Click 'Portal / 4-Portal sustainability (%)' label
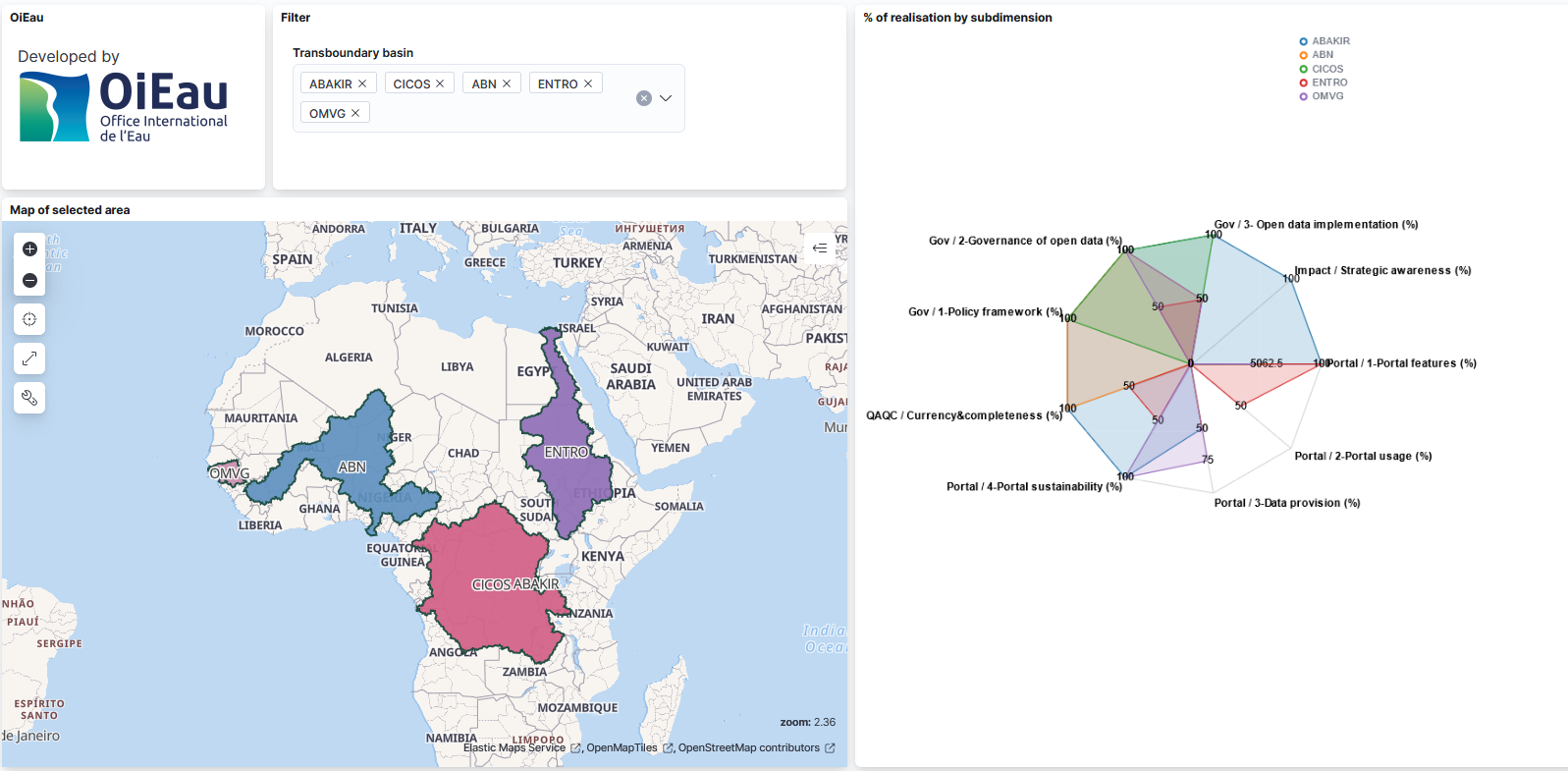1568x771 pixels. (x=1034, y=487)
